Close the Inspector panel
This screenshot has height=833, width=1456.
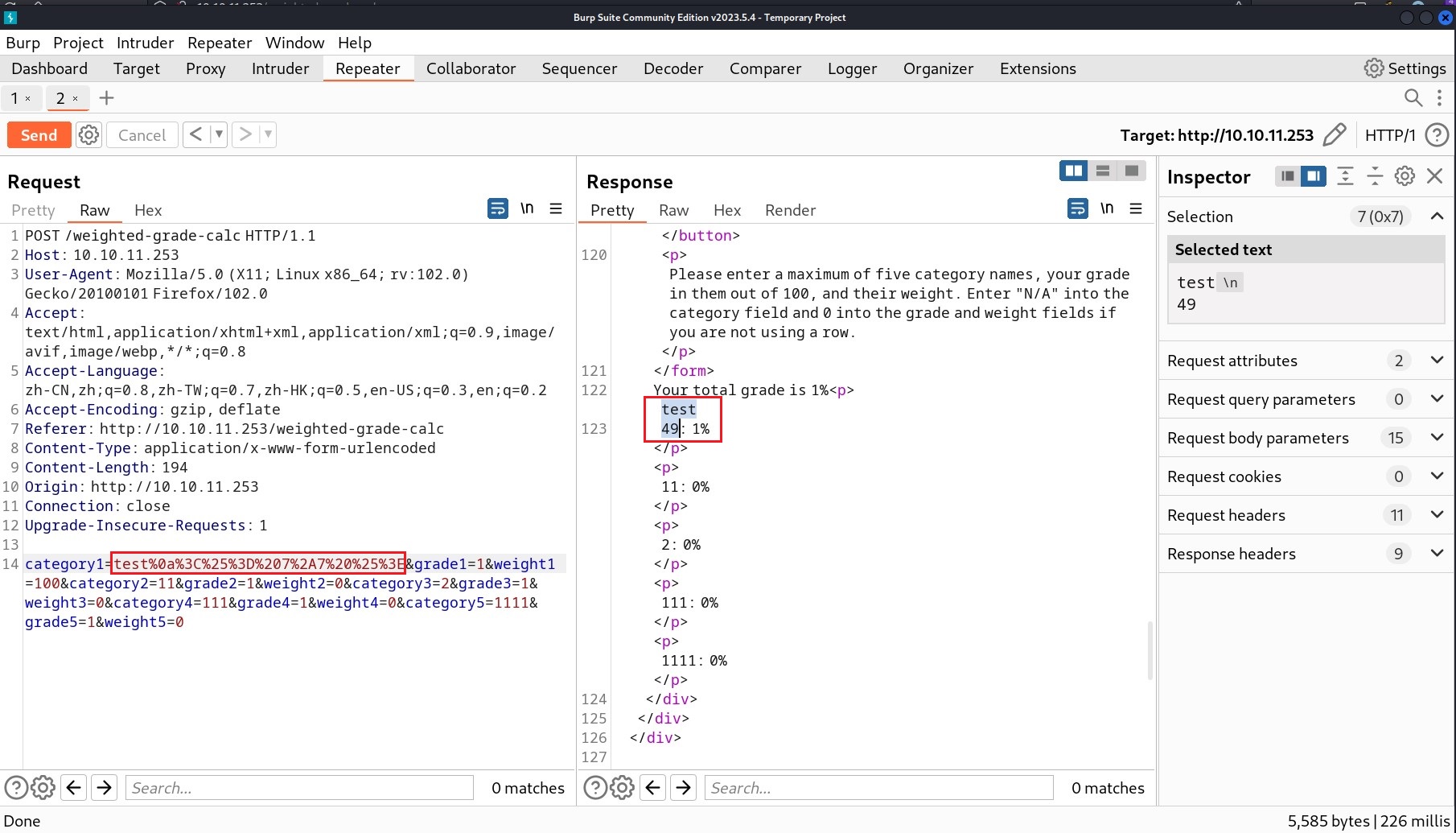[x=1434, y=176]
